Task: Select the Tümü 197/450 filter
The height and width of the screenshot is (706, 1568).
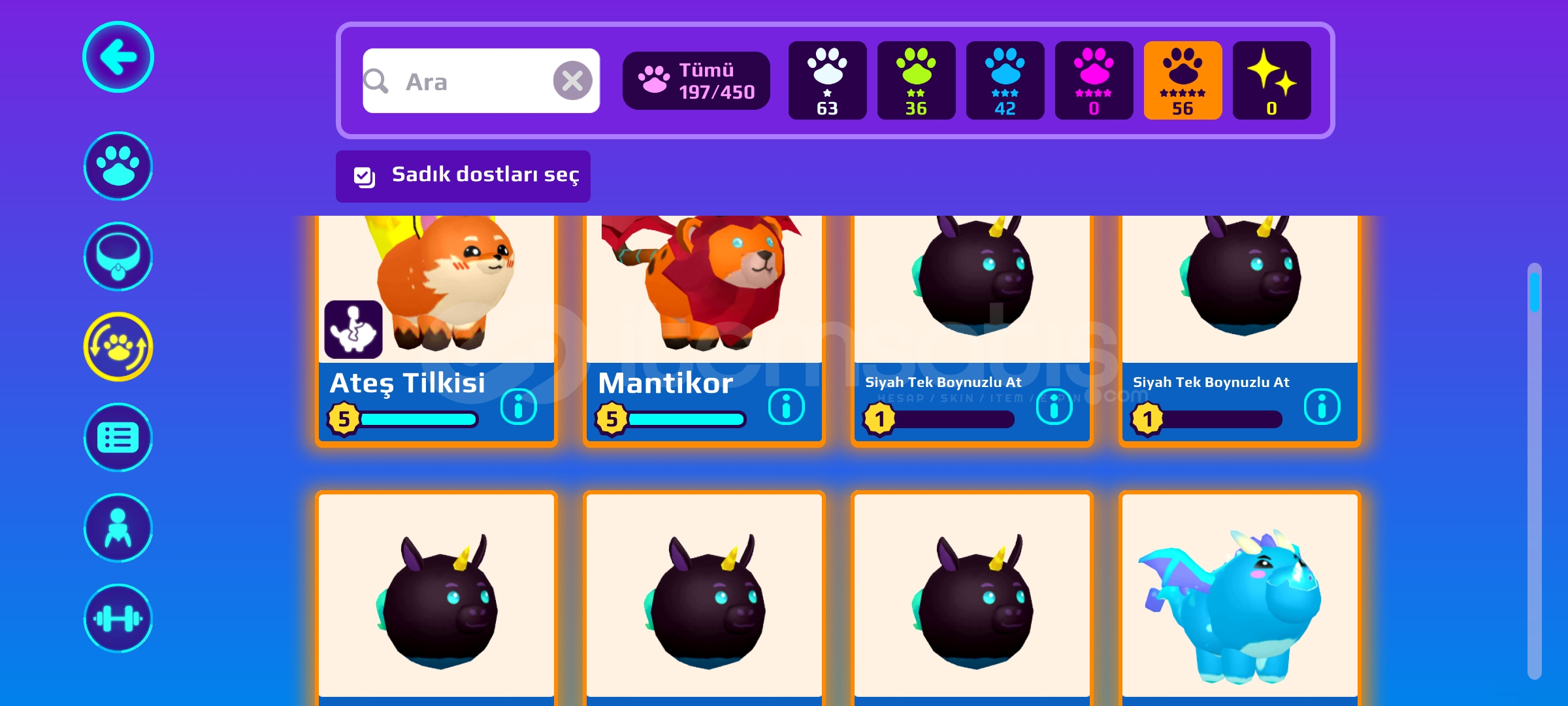Action: pos(696,80)
